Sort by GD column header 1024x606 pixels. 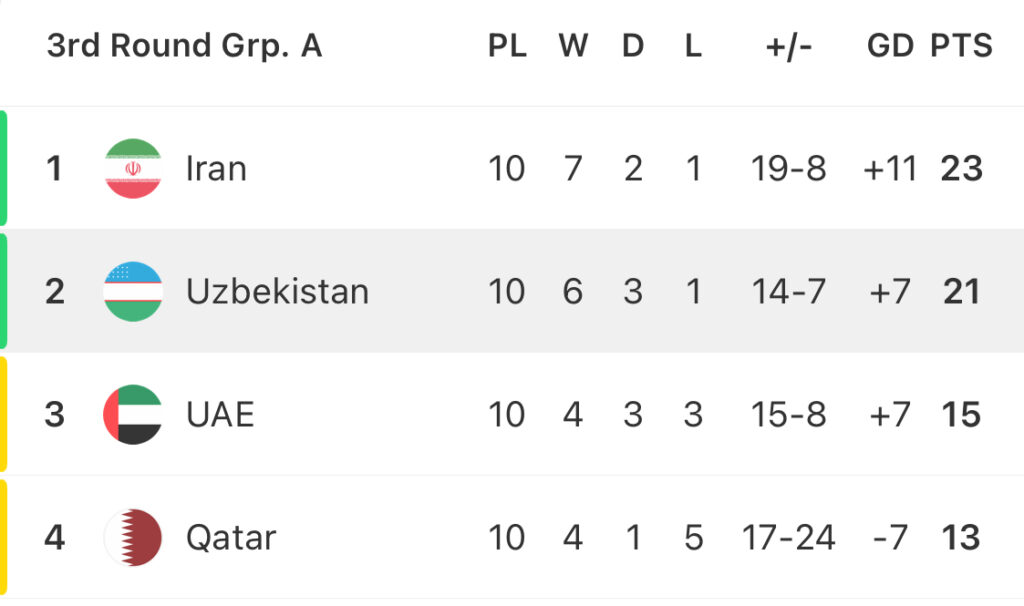tap(890, 46)
